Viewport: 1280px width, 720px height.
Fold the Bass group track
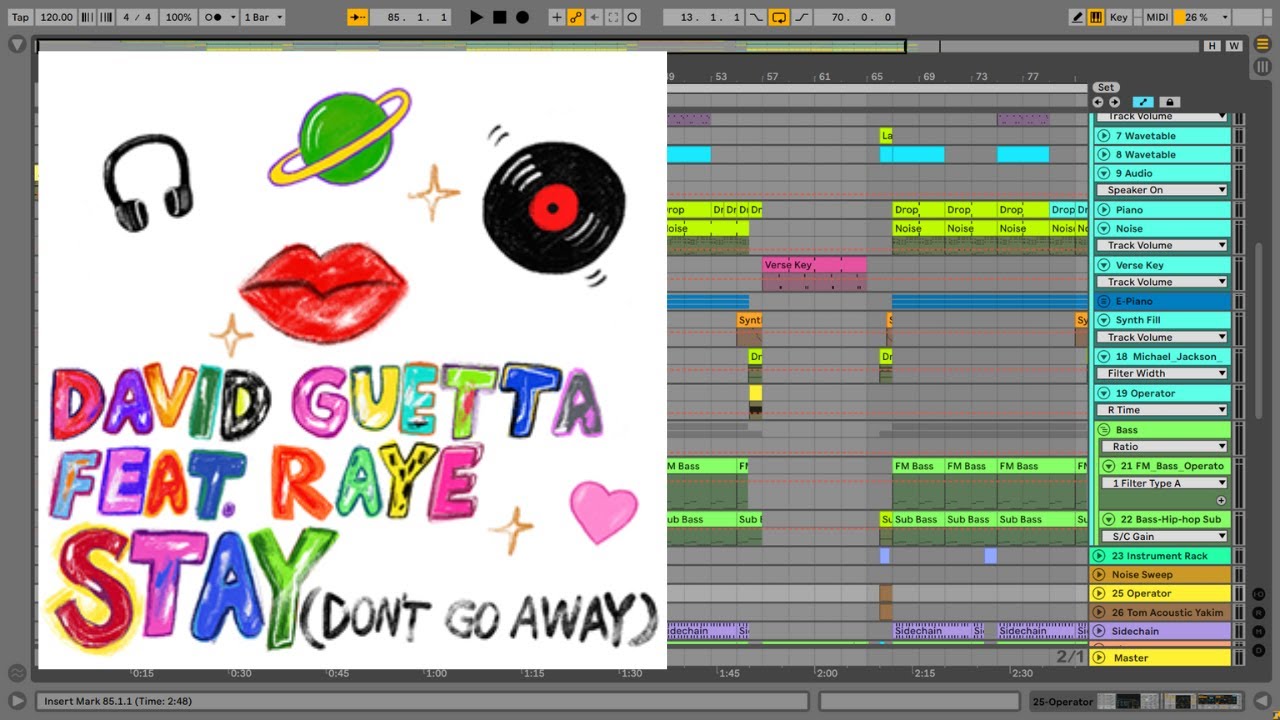click(1104, 430)
